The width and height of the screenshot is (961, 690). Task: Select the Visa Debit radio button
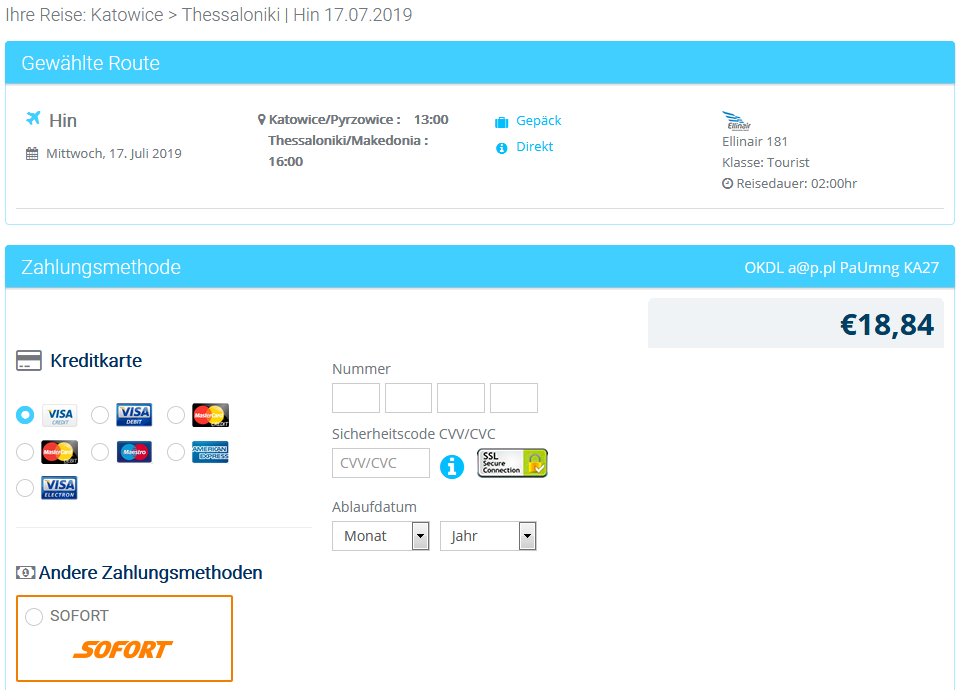coord(100,415)
